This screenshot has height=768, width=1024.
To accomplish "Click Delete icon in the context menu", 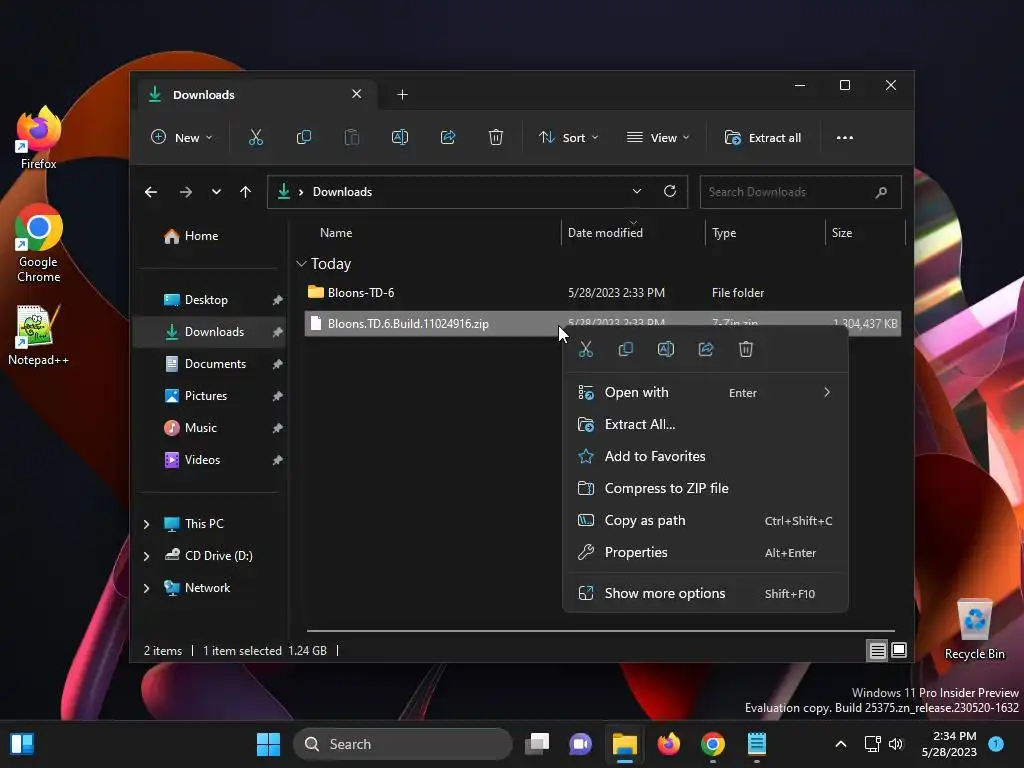I will pos(746,349).
